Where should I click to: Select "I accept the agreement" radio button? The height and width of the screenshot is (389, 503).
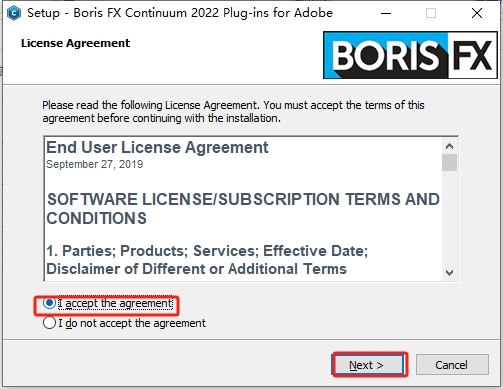tap(49, 303)
